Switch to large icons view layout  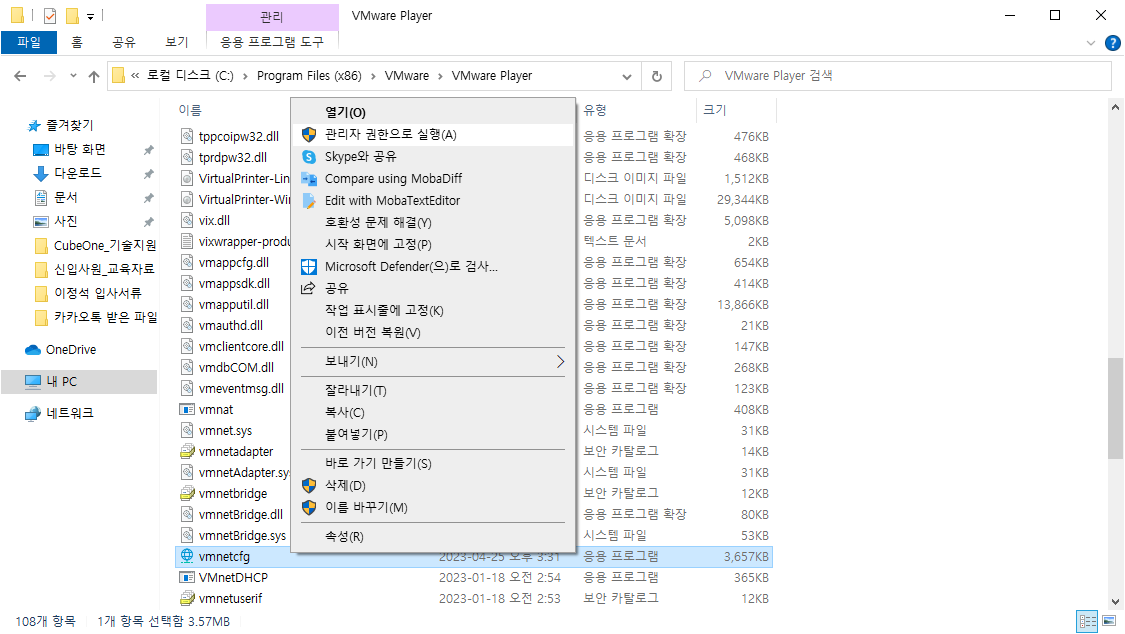pyautogui.click(x=1109, y=621)
